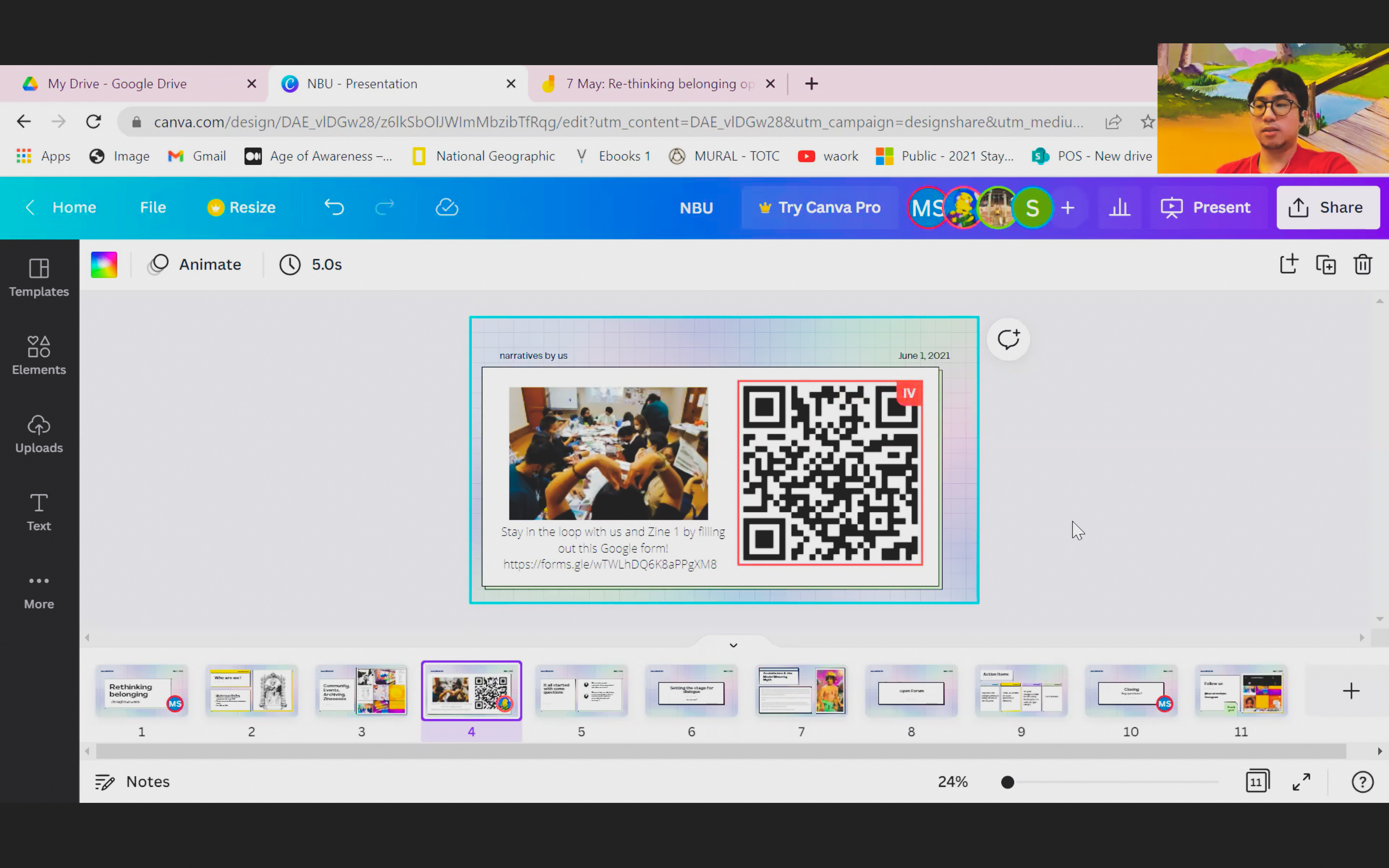The height and width of the screenshot is (868, 1389).
Task: Open the Elements panel
Action: 39,355
